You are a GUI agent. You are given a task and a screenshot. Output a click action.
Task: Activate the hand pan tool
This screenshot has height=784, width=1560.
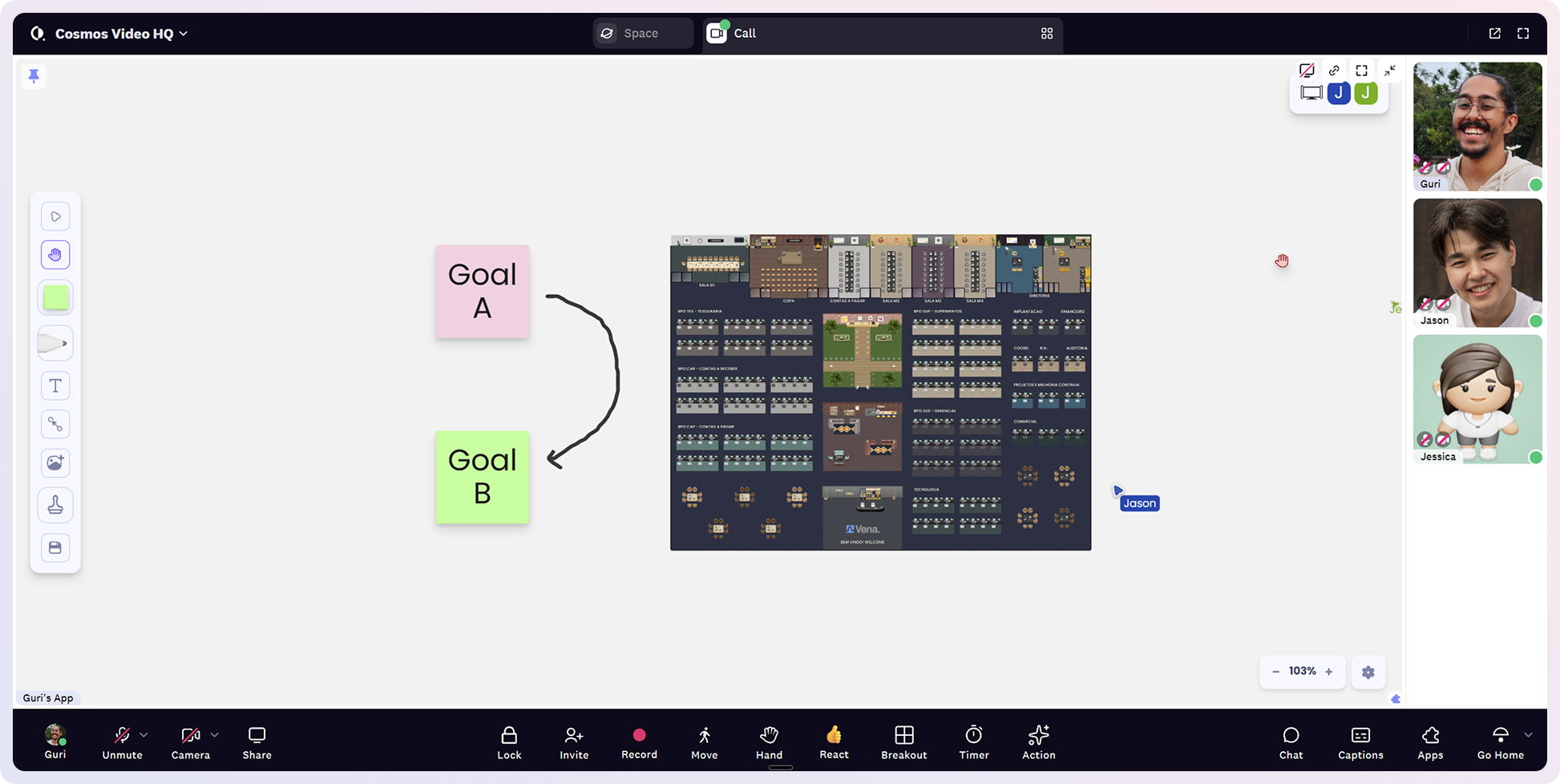[55, 255]
